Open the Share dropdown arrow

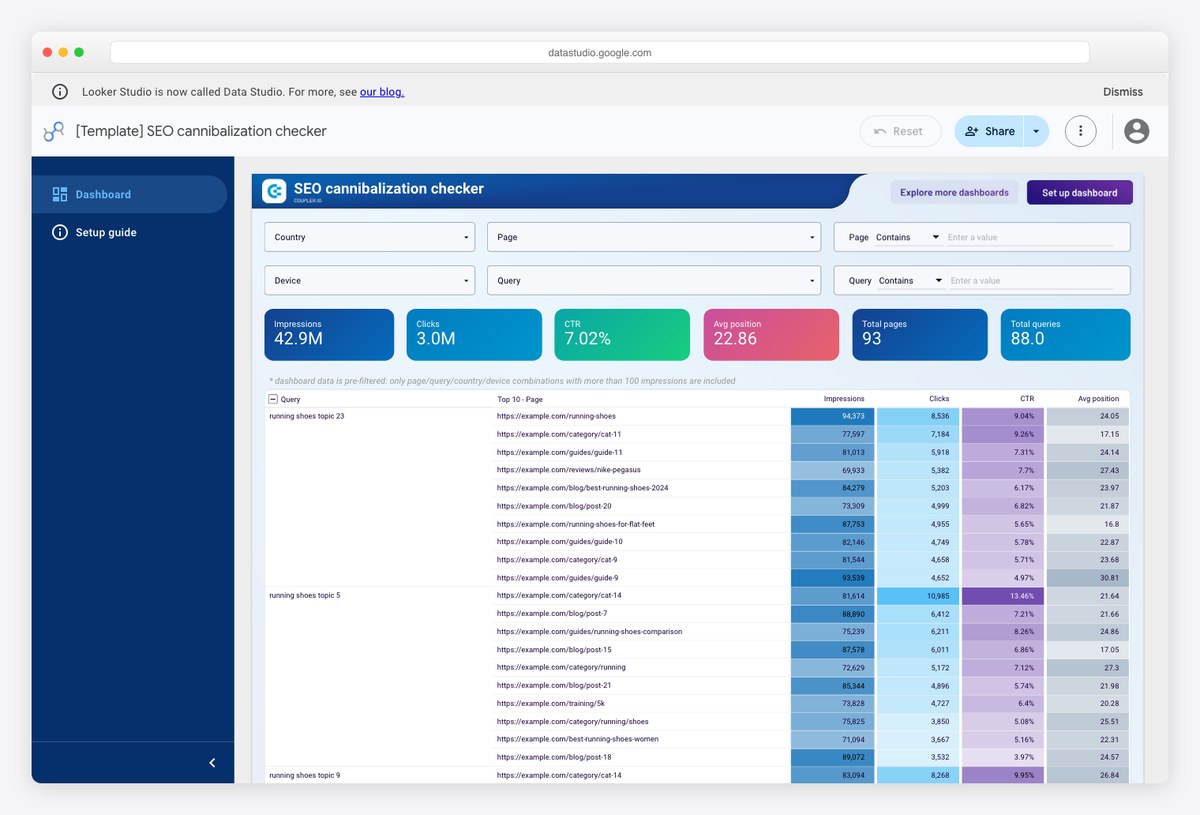click(1036, 131)
